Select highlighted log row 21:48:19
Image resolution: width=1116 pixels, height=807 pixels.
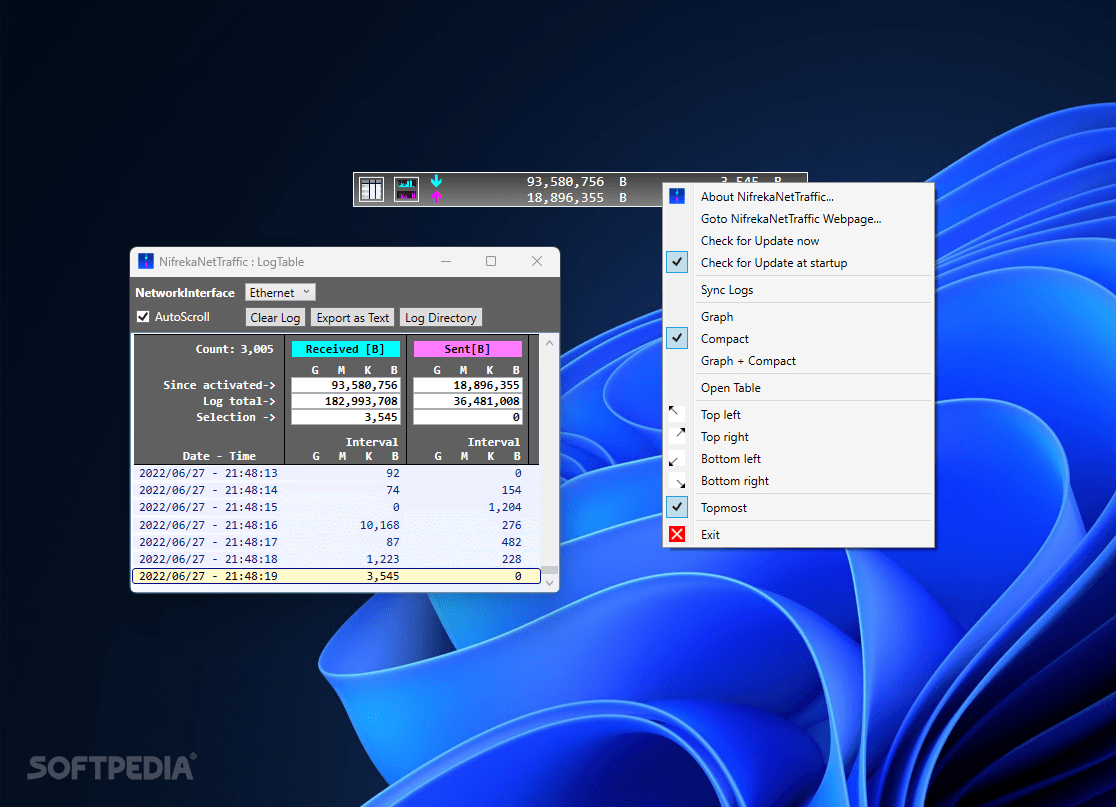[336, 576]
